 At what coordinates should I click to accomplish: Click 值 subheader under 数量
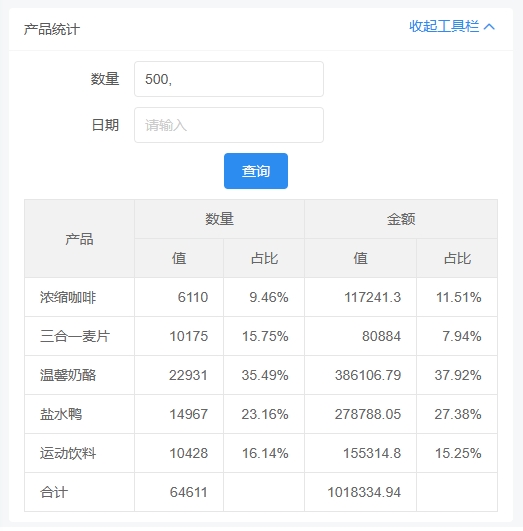(179, 258)
